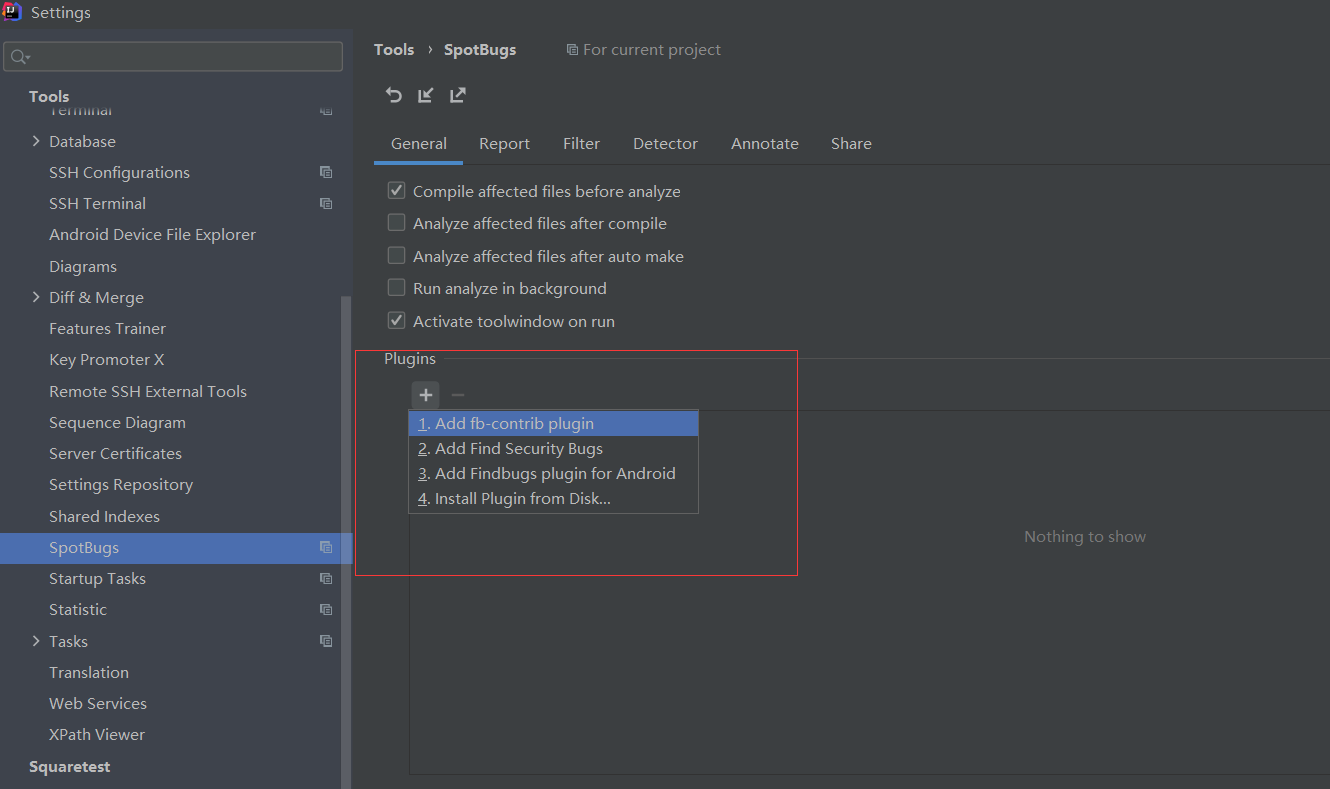
Task: Expand the Diff & Merge node
Action: [x=36, y=297]
